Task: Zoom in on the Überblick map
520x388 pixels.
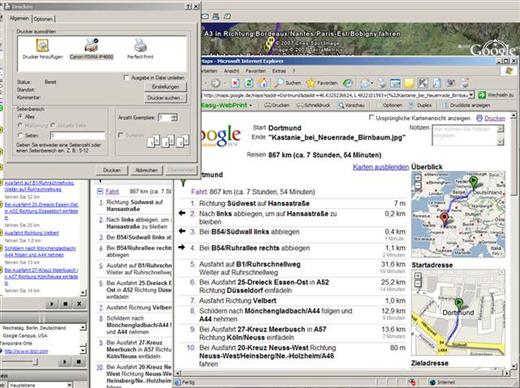Action: pyautogui.click(x=418, y=178)
